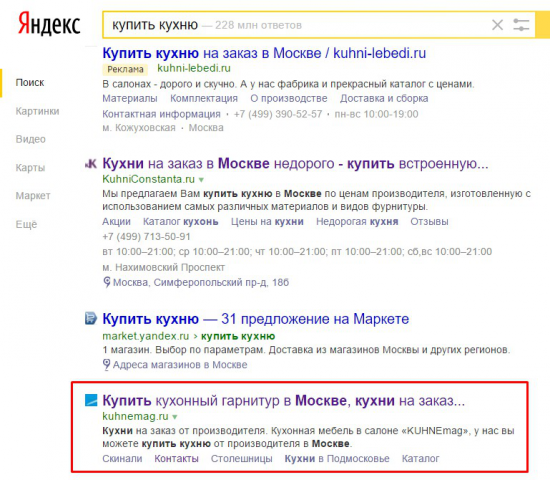Viewport: 550px width, 480px height.
Task: Open Кухни в Подмосковье sitelink
Action: tap(337, 459)
